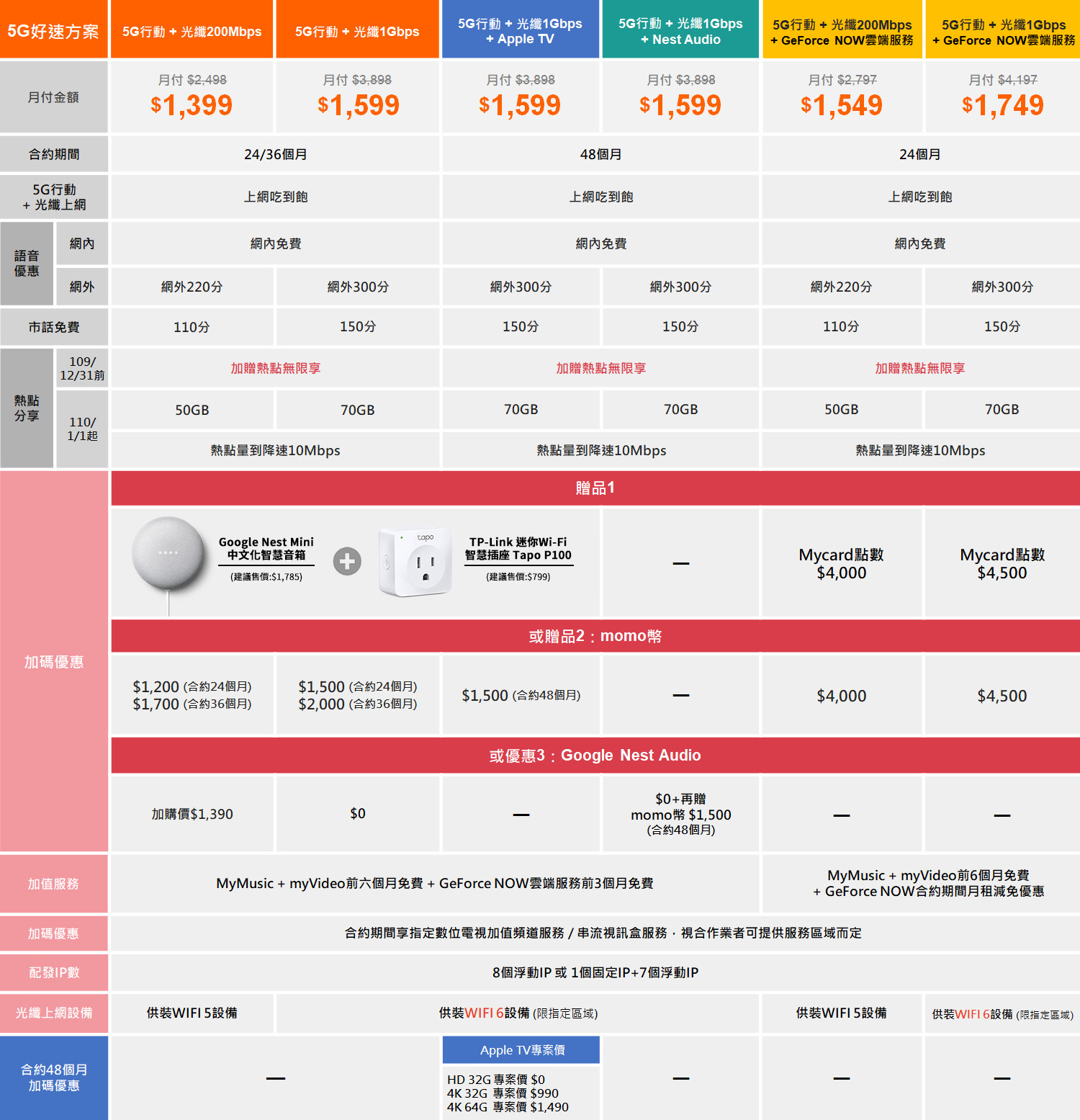Click the 110/1/1起 date label
Viewport: 1080px width, 1120px height.
82,429
